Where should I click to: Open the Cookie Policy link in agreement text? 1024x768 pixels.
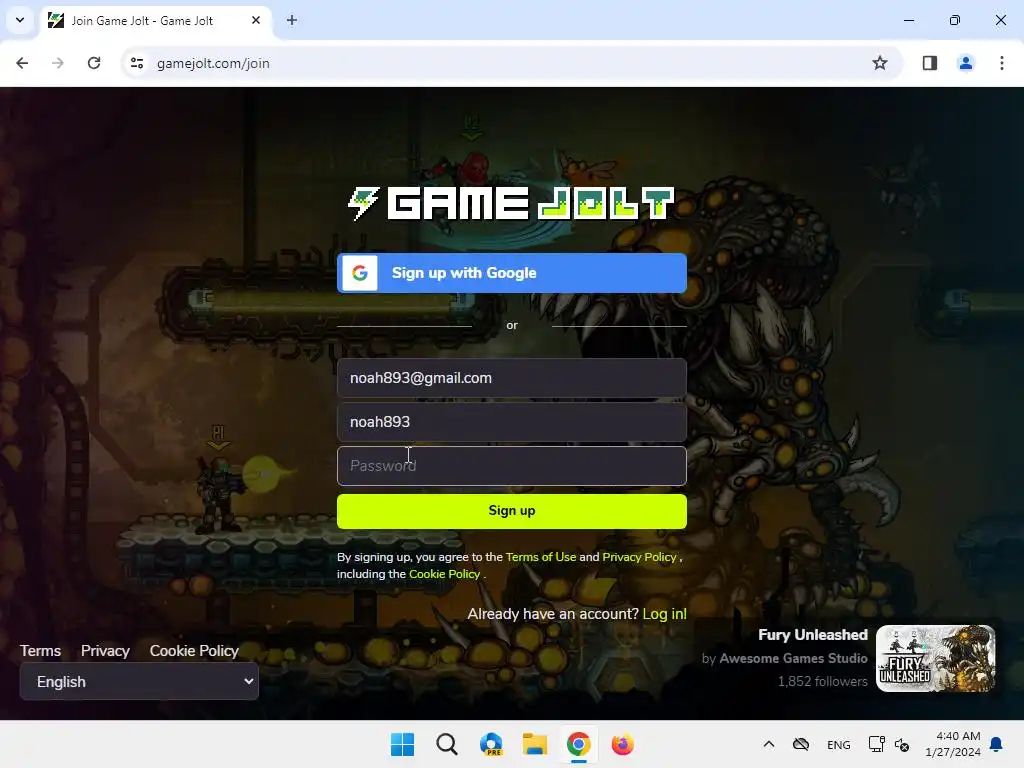[x=444, y=574]
